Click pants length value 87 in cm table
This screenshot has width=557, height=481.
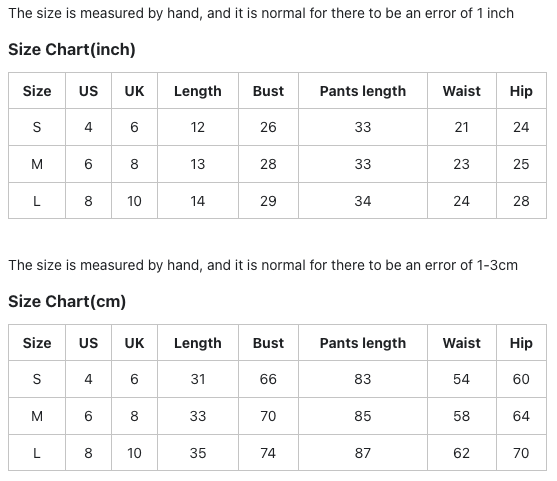tap(363, 453)
